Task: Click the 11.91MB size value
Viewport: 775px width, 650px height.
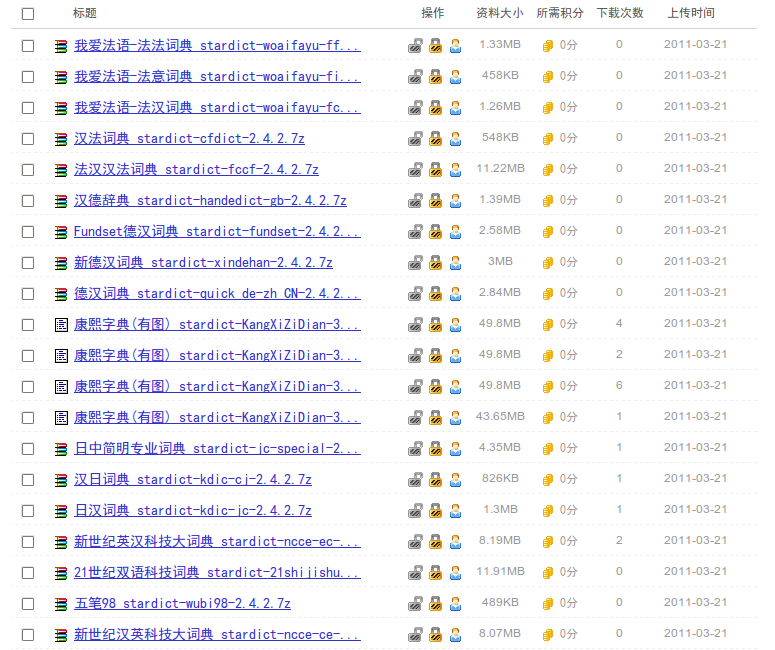Action: point(500,572)
